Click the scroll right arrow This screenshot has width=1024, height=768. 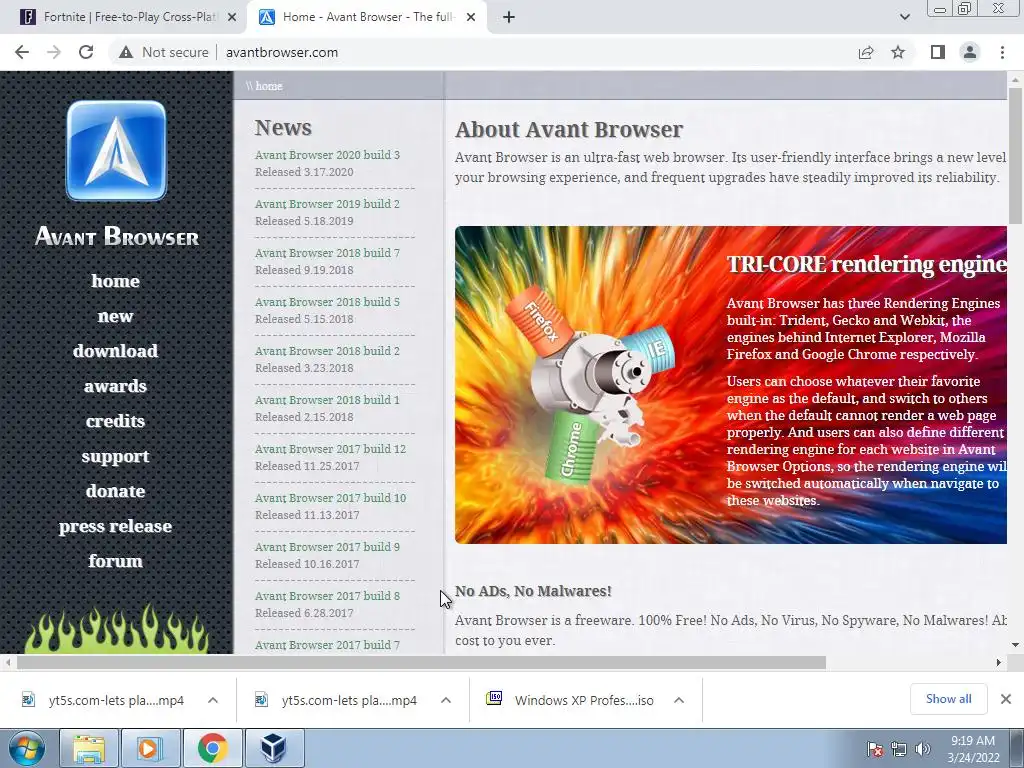click(x=999, y=663)
